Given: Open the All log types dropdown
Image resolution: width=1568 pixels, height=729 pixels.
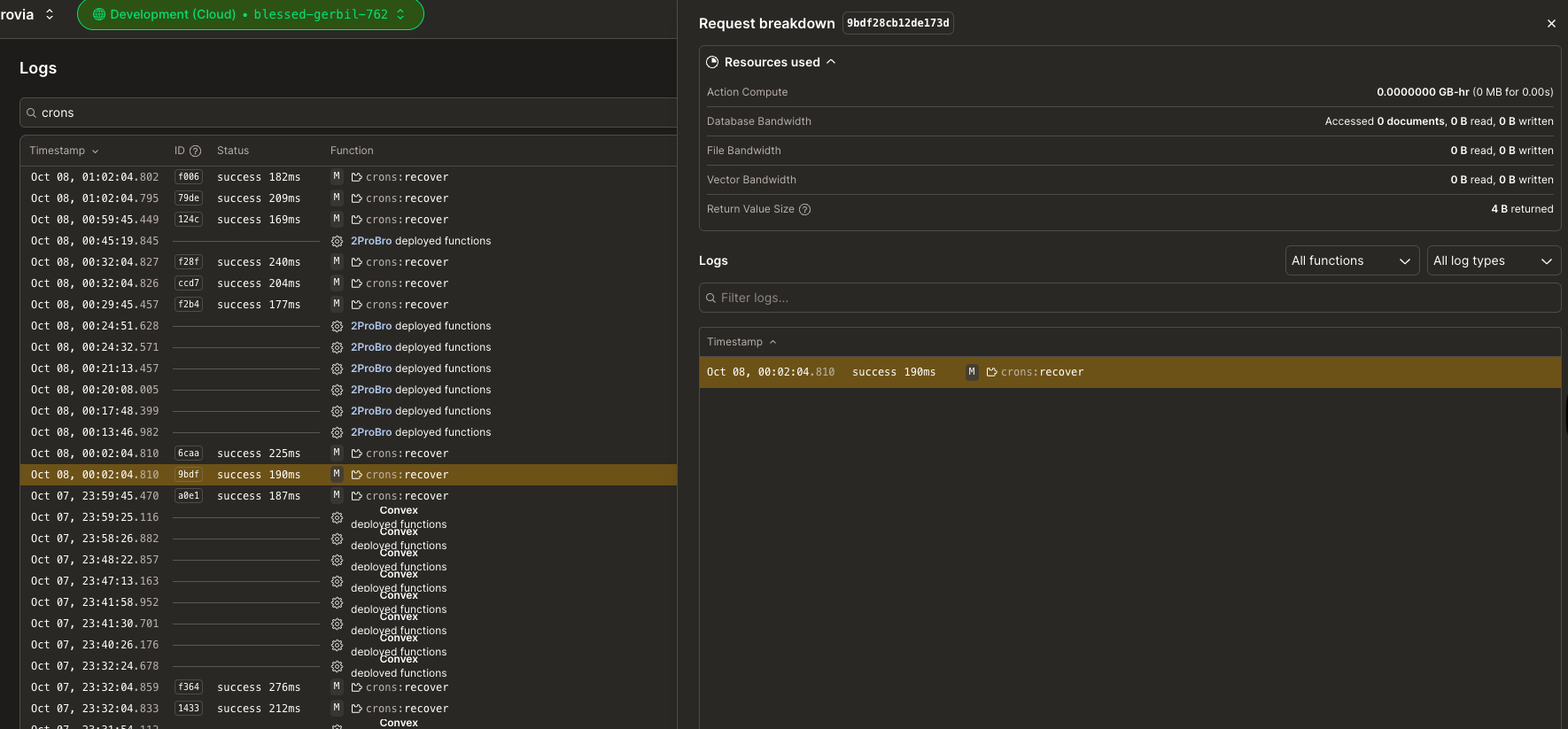Looking at the screenshot, I should coord(1493,261).
